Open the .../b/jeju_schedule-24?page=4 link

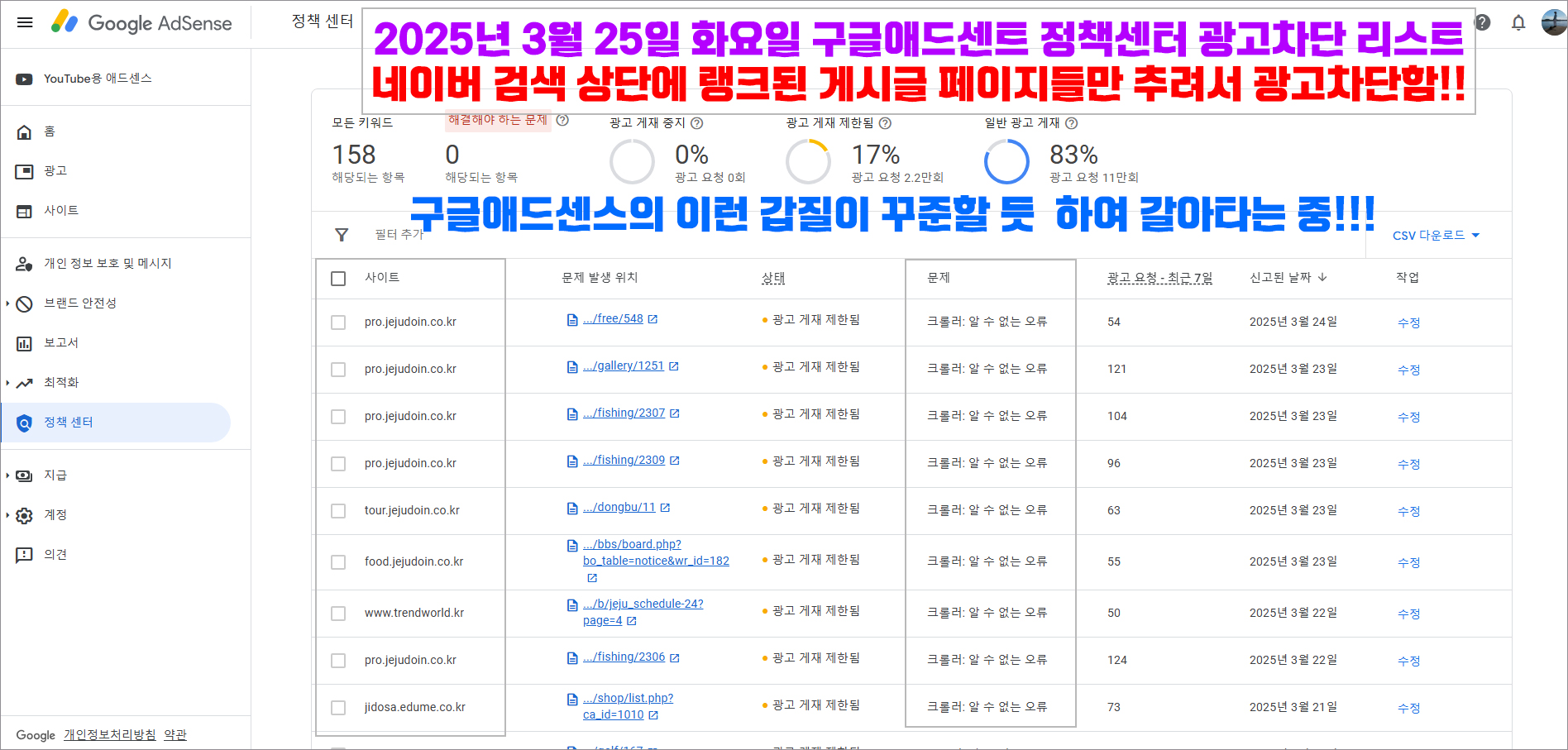[x=643, y=612]
